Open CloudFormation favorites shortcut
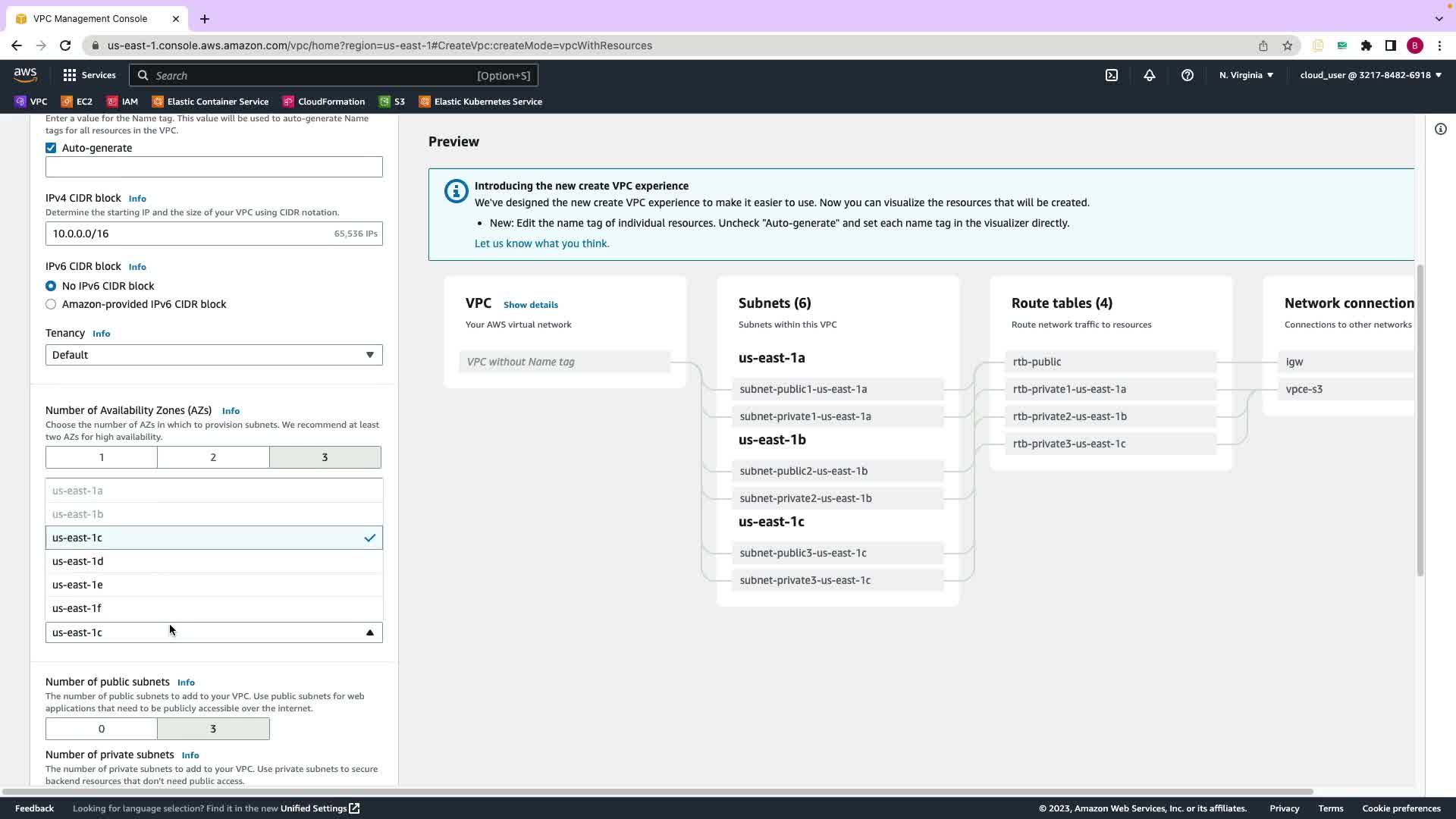This screenshot has width=1456, height=819. (324, 102)
